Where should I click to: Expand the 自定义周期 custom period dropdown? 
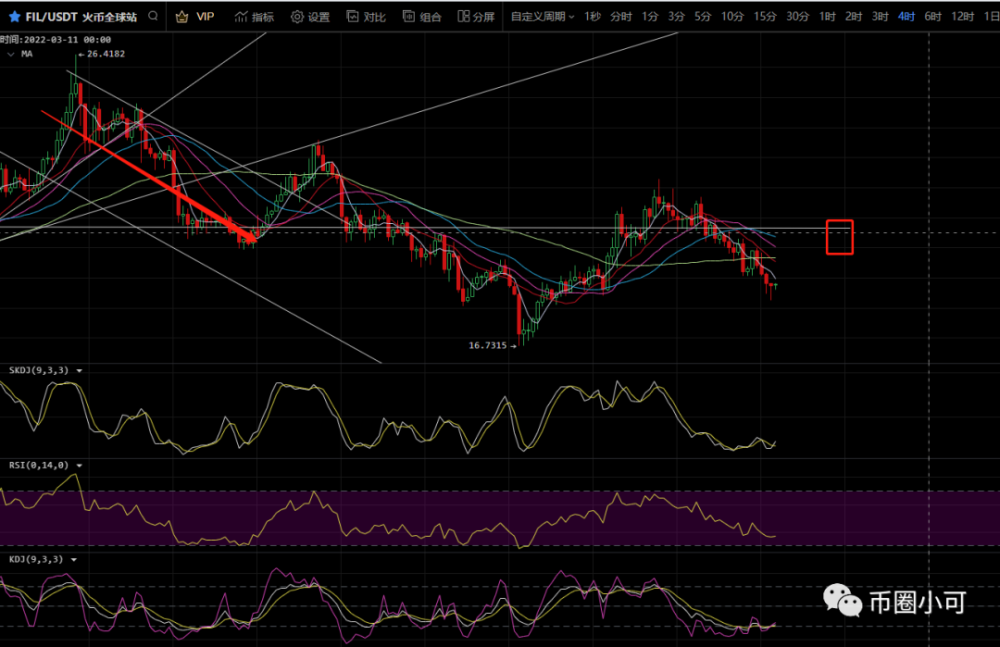[x=543, y=17]
